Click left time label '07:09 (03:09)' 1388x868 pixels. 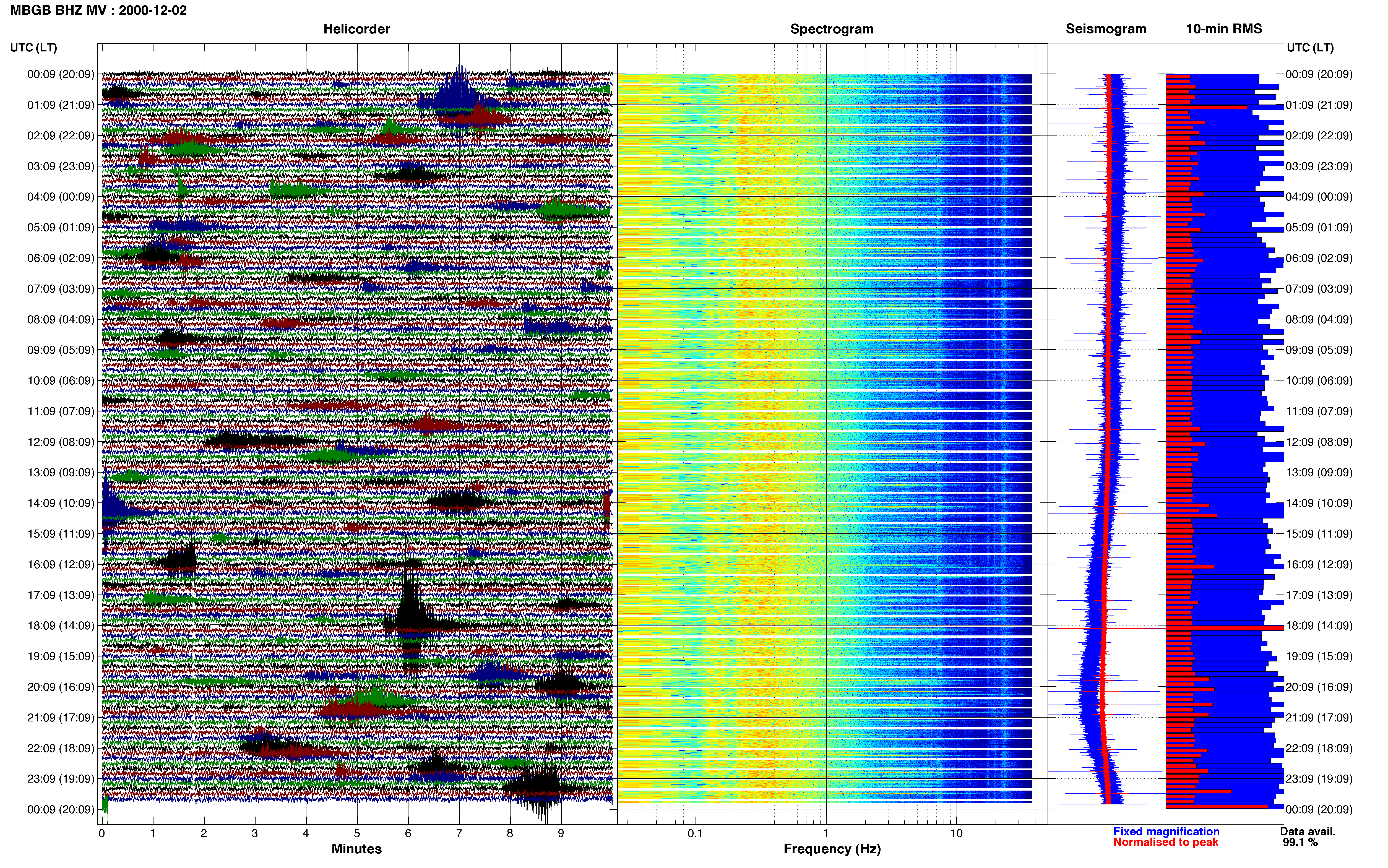click(x=61, y=289)
